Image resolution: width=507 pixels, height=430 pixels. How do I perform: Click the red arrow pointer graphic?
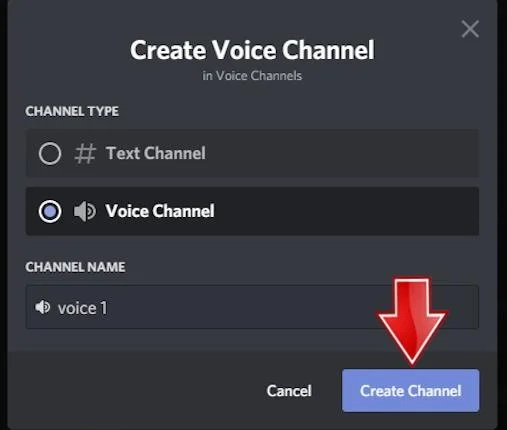(x=412, y=321)
